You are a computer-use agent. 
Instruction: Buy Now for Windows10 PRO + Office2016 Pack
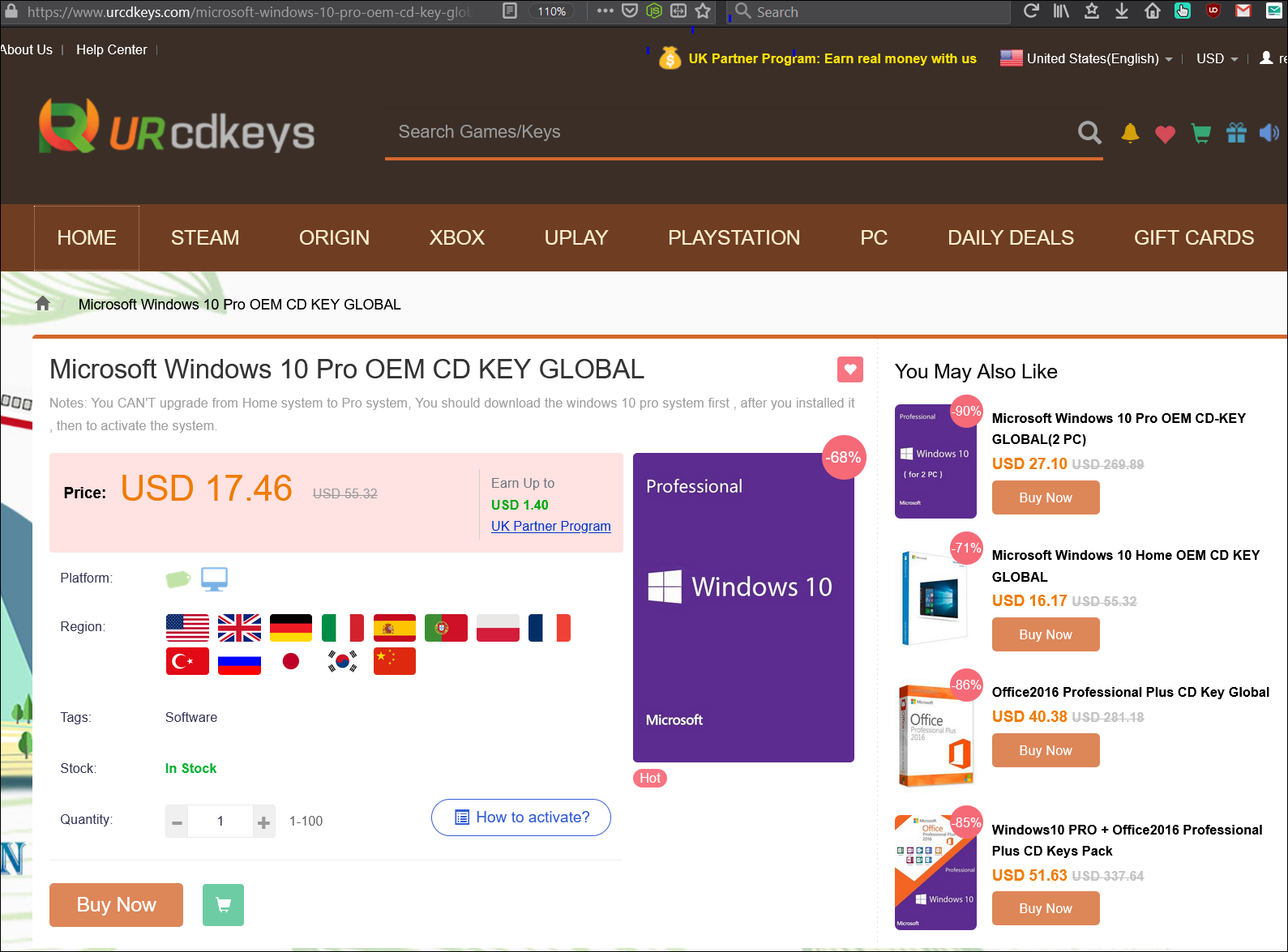pyautogui.click(x=1046, y=908)
